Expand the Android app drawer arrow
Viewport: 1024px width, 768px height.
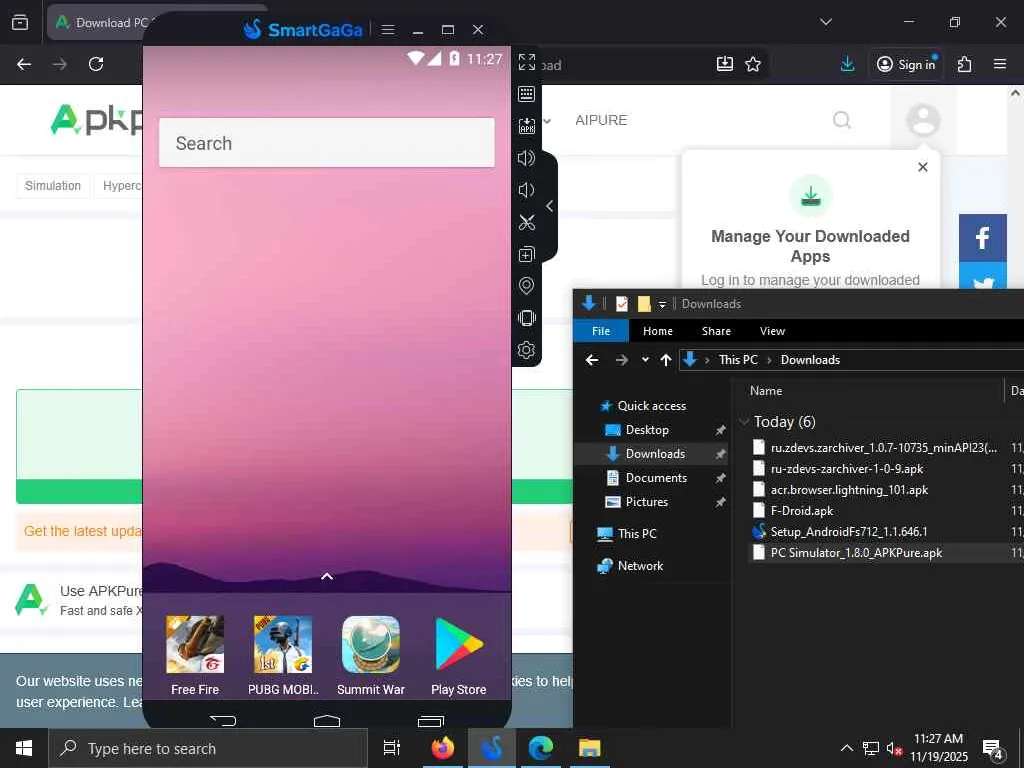(327, 576)
